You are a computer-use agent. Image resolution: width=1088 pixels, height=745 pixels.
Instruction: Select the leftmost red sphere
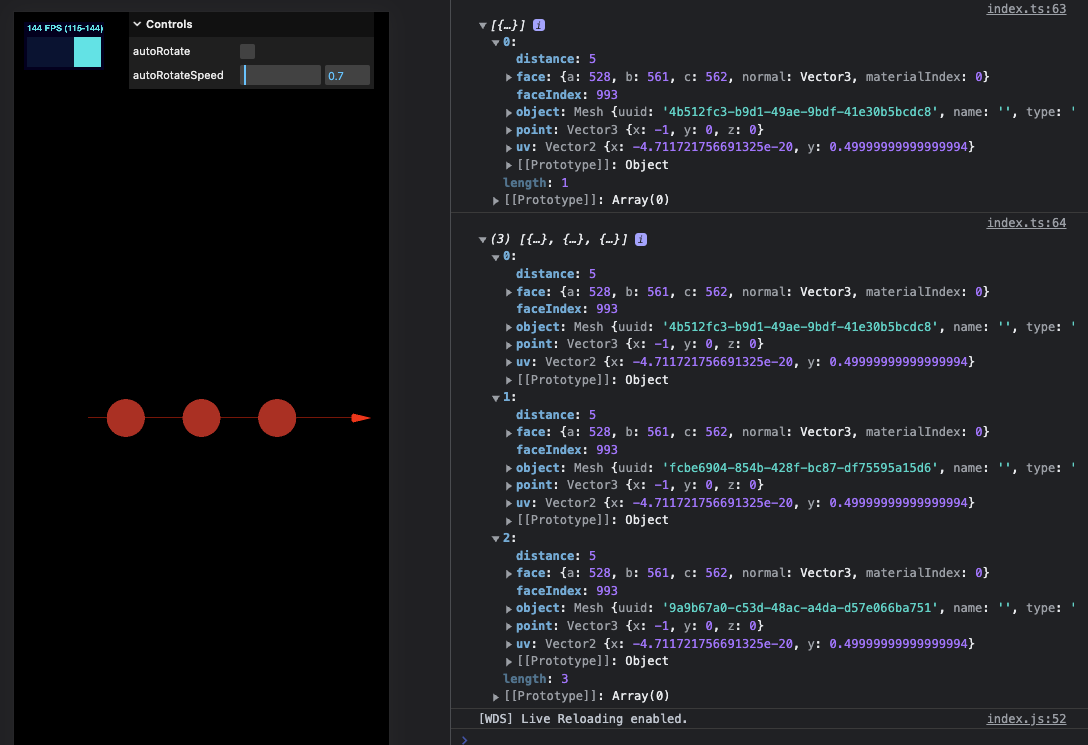pos(126,418)
